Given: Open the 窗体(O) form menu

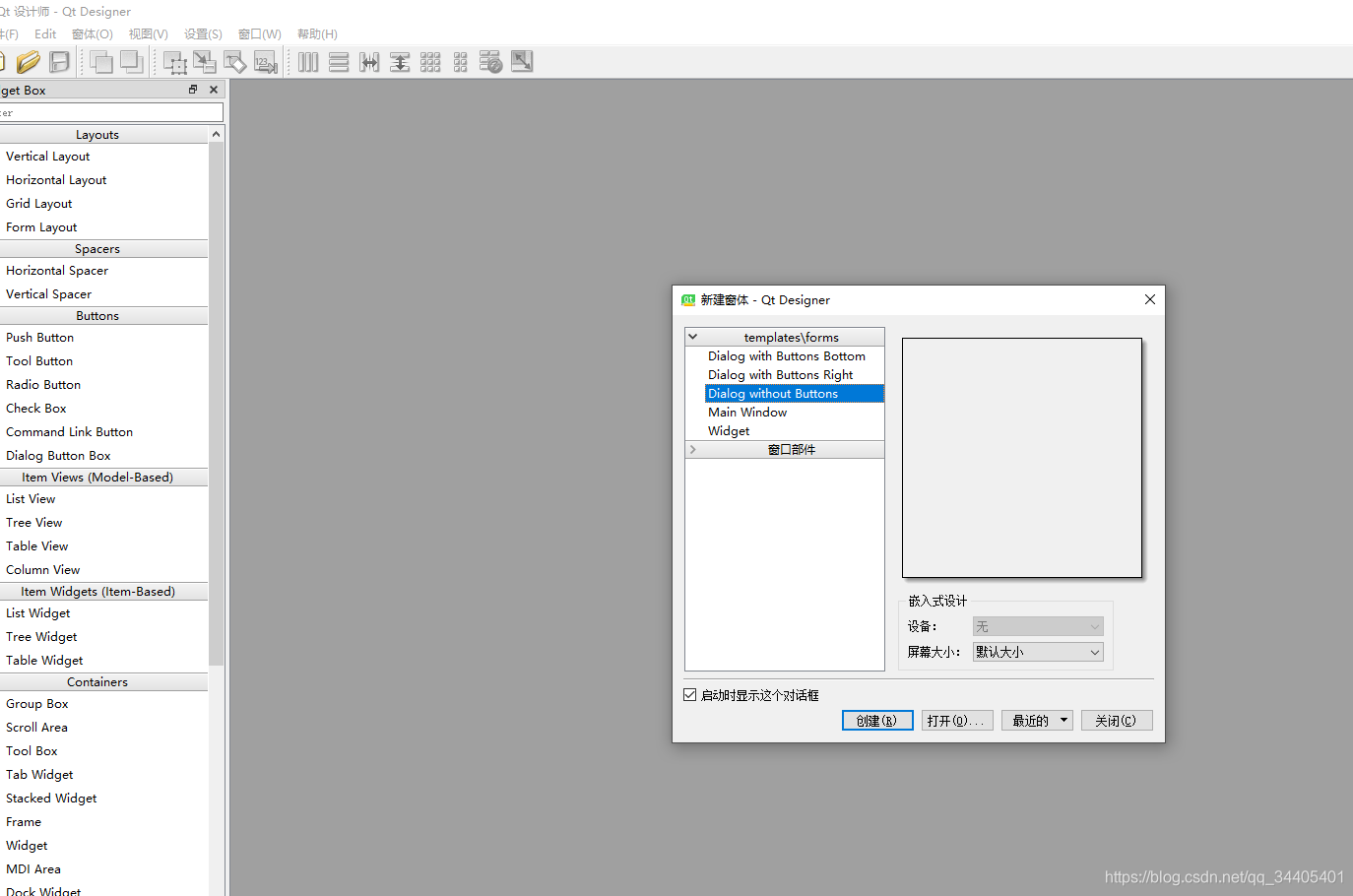Looking at the screenshot, I should (x=93, y=33).
